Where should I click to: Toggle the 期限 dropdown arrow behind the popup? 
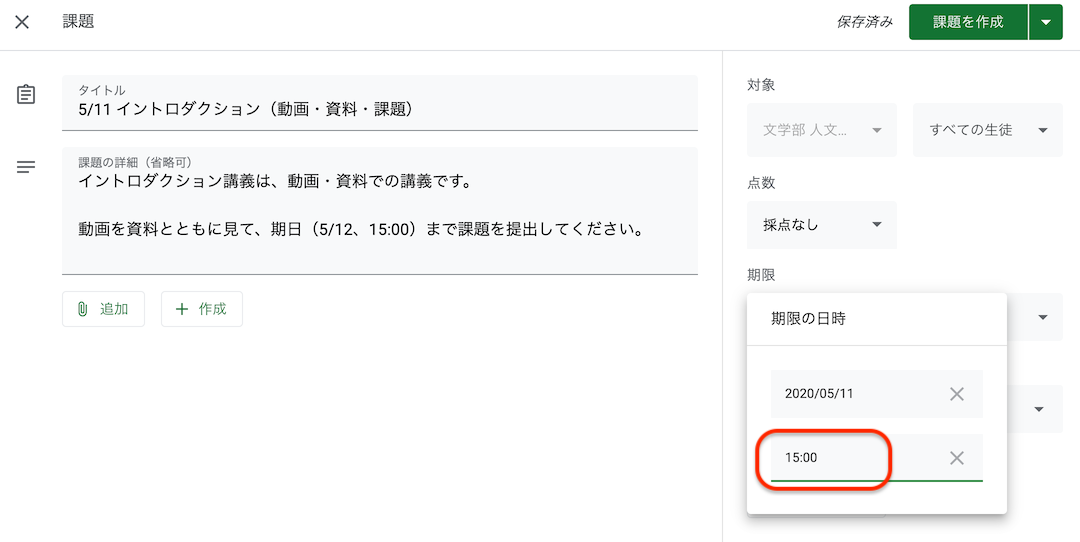pos(1043,317)
